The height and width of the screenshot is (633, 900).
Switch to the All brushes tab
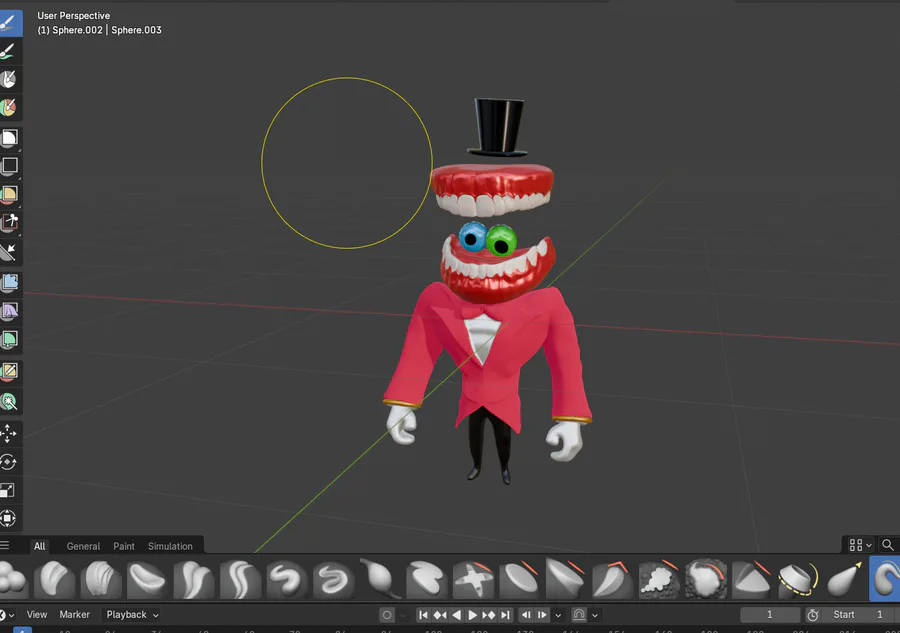(39, 546)
